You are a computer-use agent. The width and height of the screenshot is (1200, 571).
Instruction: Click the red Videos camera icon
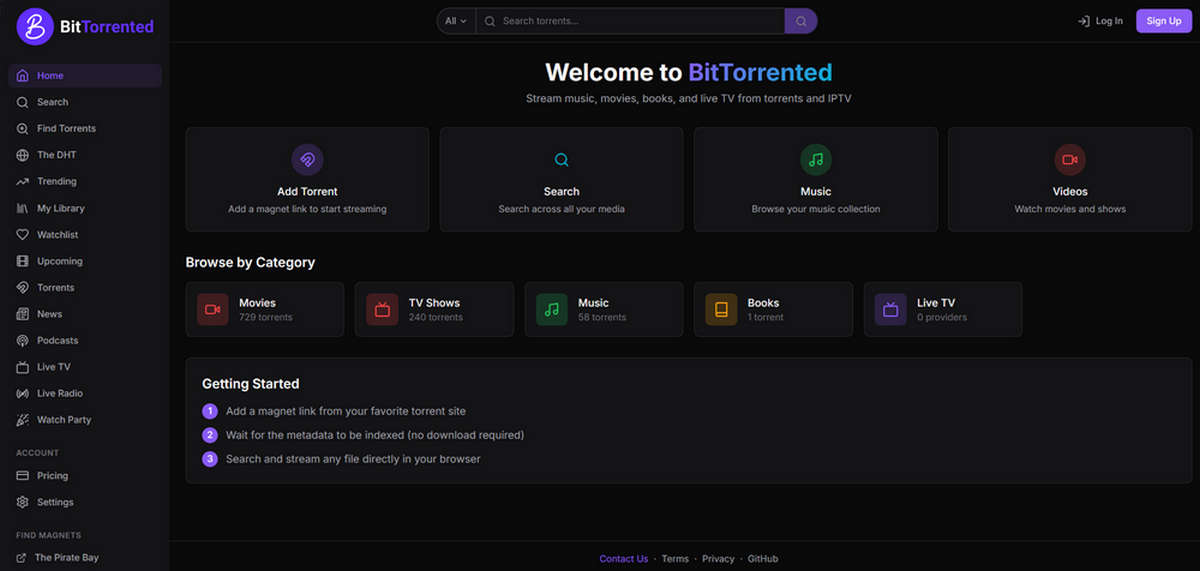[1070, 160]
